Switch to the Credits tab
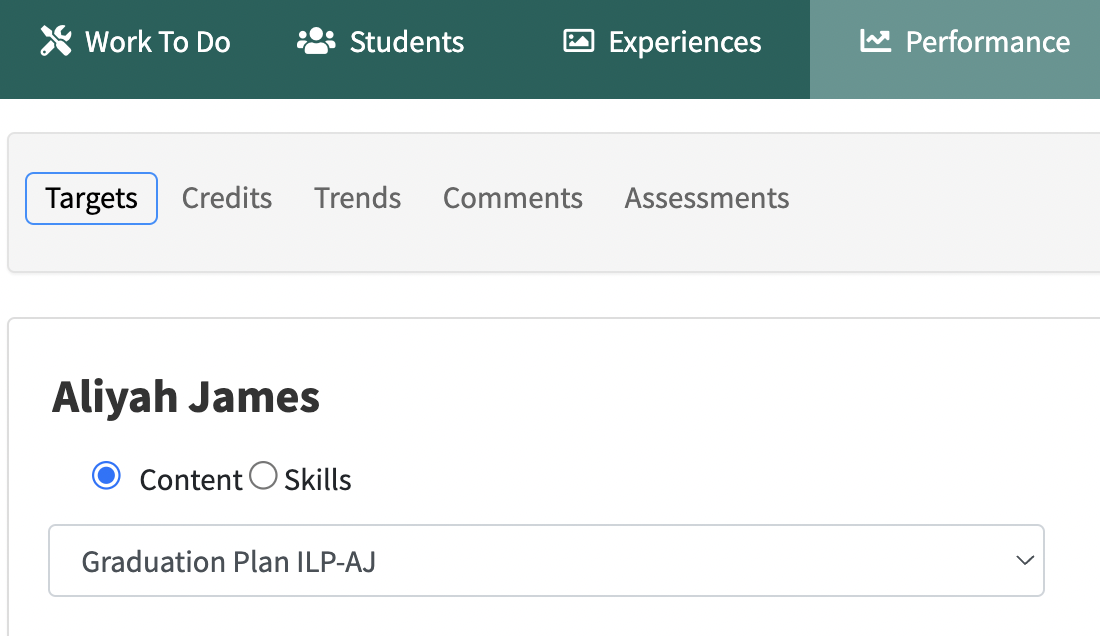1100x636 pixels. coord(227,198)
